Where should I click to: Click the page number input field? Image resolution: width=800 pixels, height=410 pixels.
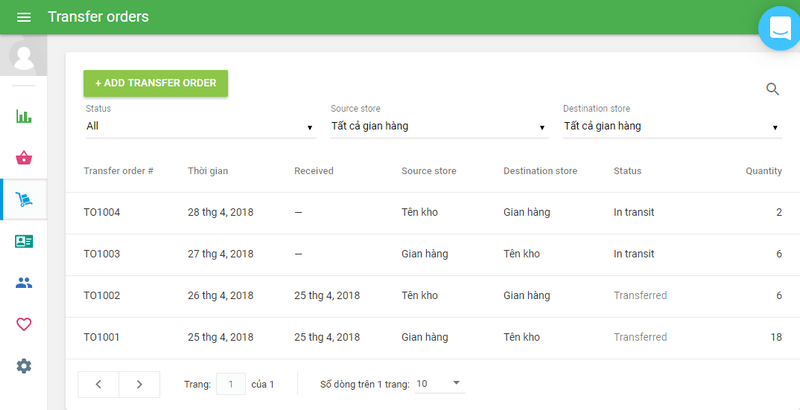point(231,384)
